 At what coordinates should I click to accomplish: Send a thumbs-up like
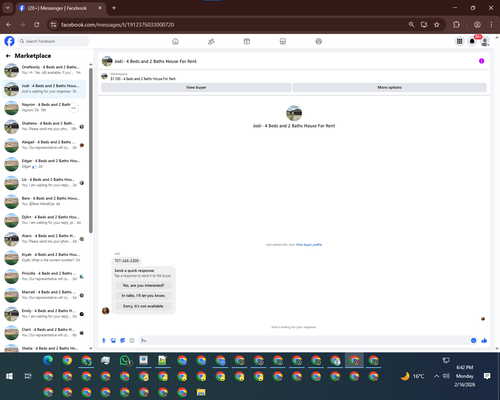tap(484, 340)
